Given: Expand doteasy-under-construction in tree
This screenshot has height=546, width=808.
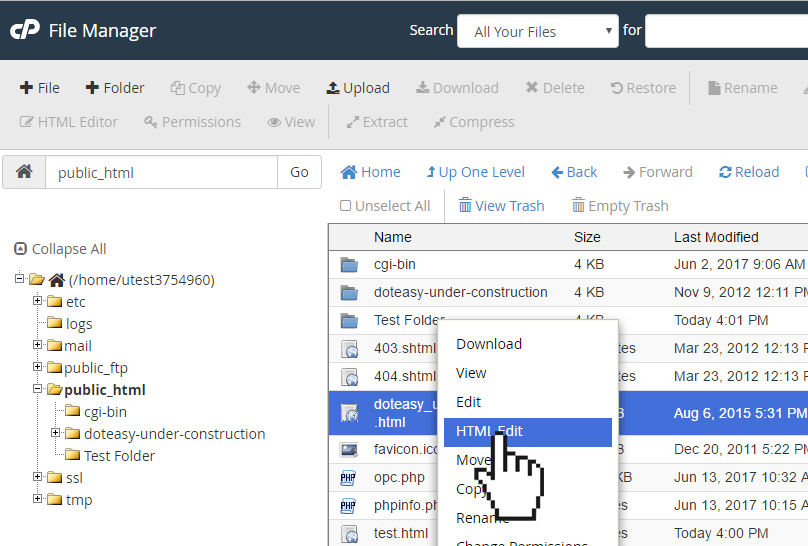Looking at the screenshot, I should point(56,432).
